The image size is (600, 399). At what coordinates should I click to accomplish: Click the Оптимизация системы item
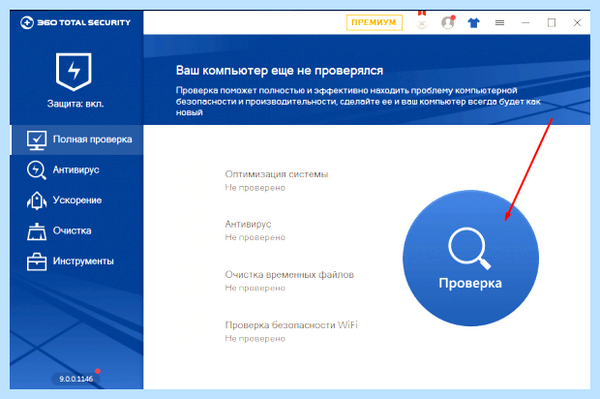pos(276,174)
